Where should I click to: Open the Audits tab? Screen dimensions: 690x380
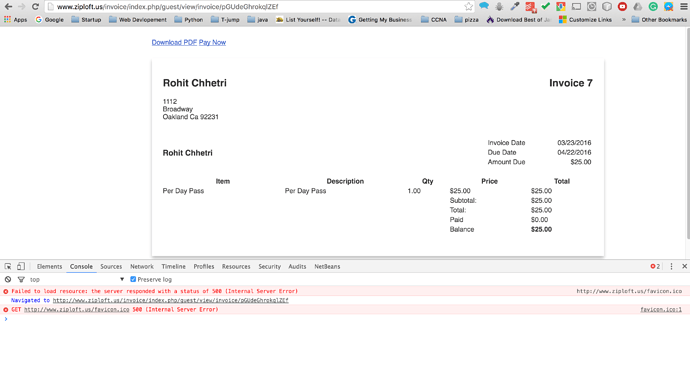(297, 267)
